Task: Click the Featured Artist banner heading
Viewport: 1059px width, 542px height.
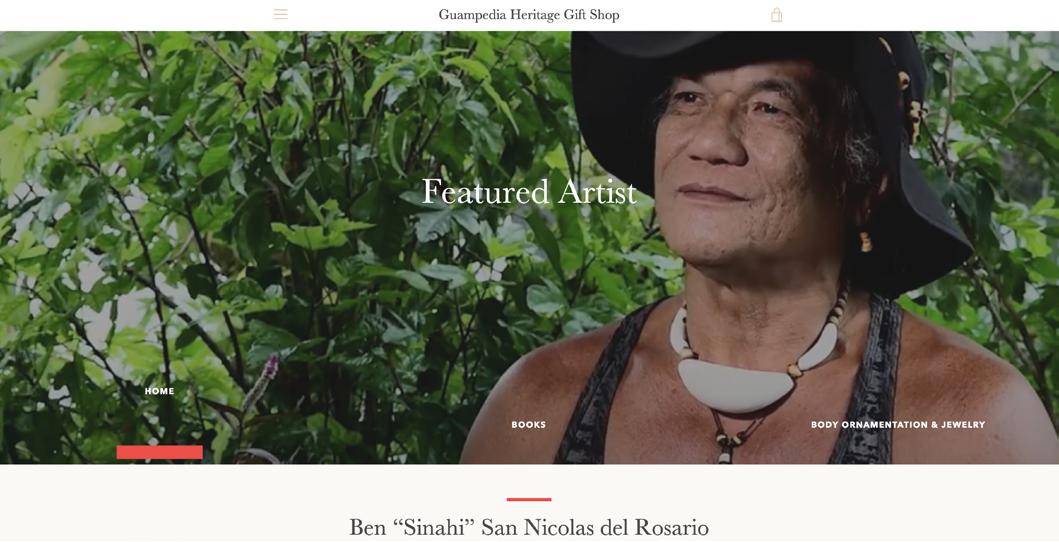Action: 529,192
